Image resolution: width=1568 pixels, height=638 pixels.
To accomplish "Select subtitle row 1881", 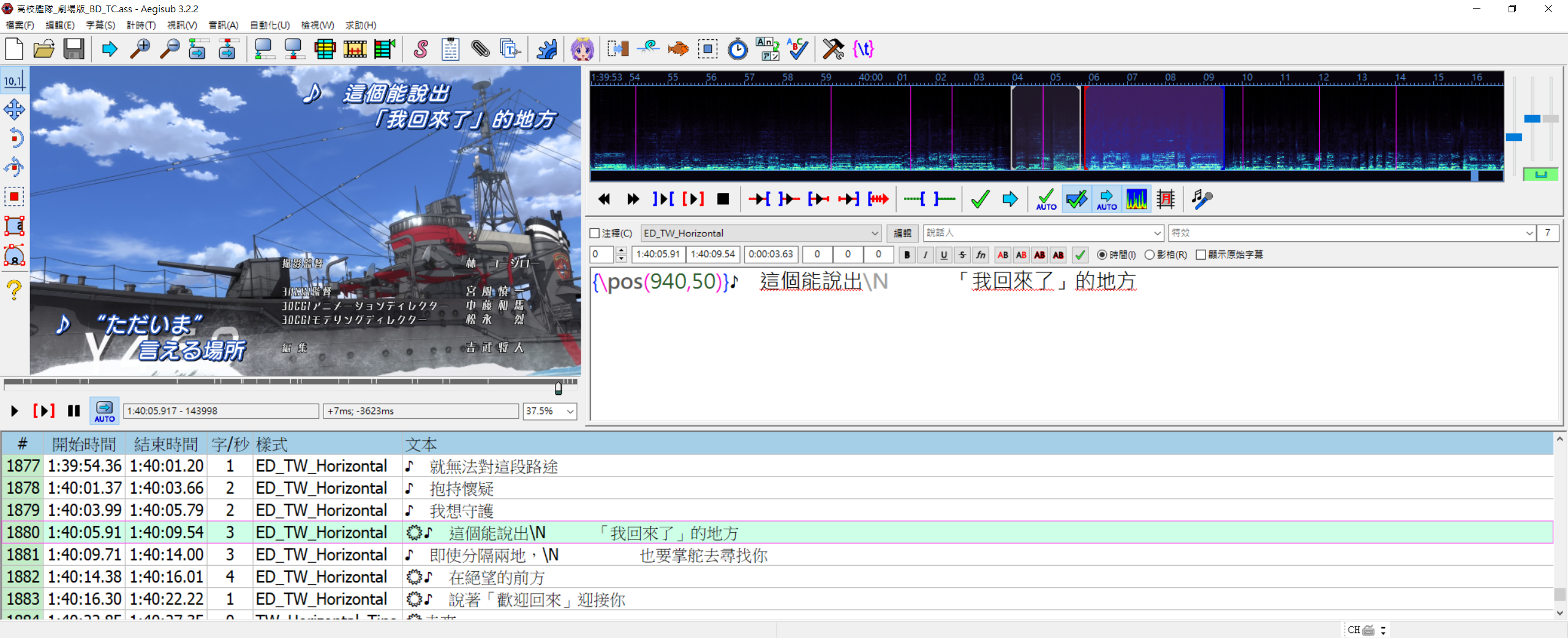I will coord(777,555).
